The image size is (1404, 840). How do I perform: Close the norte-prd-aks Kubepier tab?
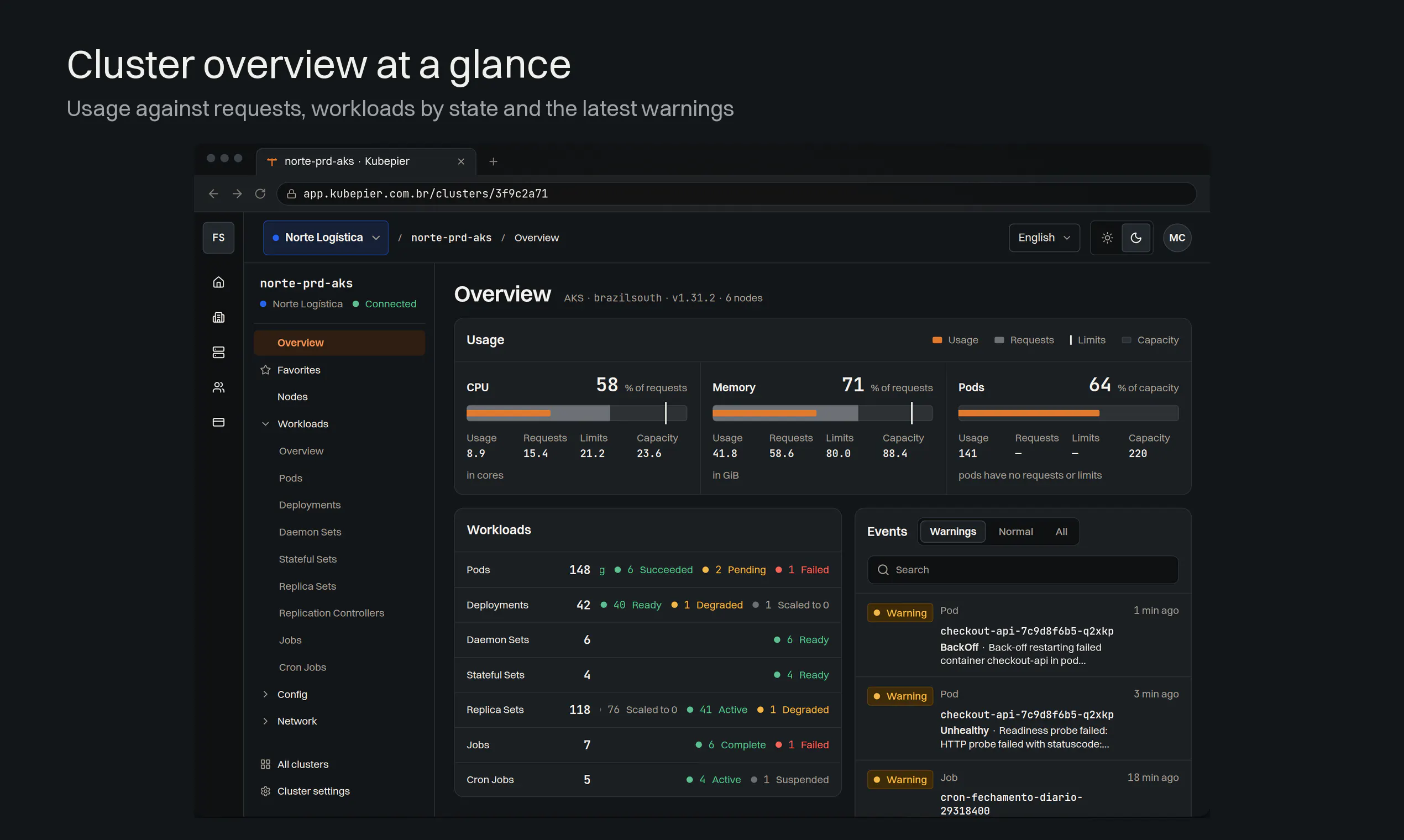pos(462,161)
